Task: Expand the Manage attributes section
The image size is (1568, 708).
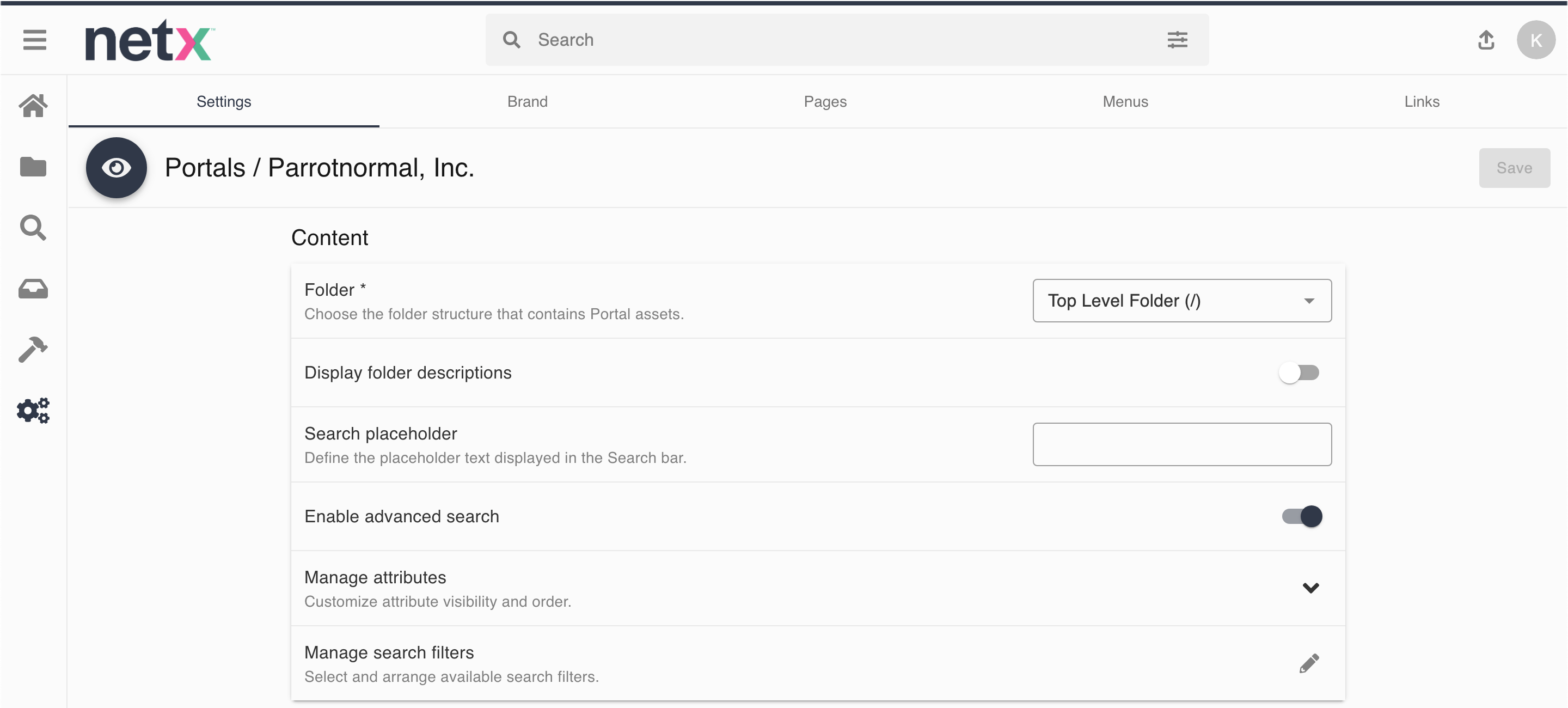Action: pyautogui.click(x=1310, y=588)
